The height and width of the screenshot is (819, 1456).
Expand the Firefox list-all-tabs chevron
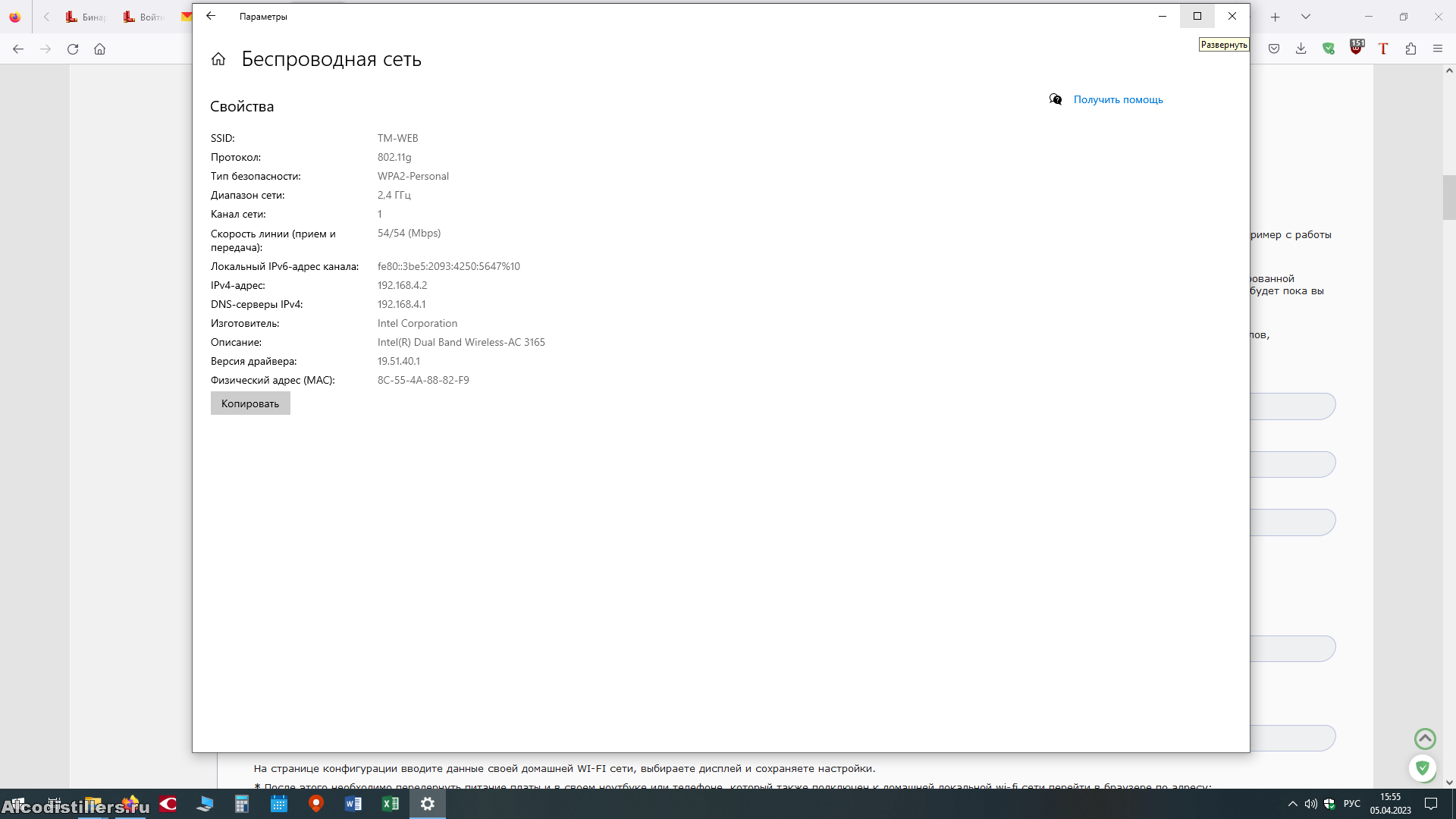1306,17
